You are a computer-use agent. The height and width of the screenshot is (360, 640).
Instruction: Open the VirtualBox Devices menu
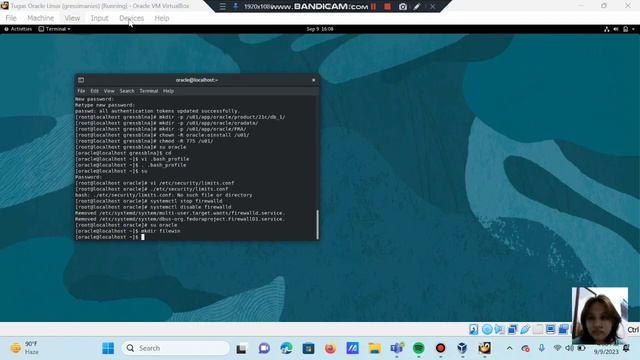(131, 18)
